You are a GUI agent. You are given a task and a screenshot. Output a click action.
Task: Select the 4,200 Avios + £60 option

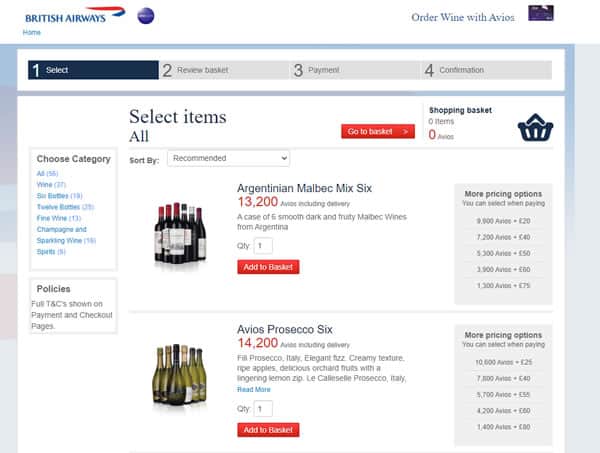503,411
